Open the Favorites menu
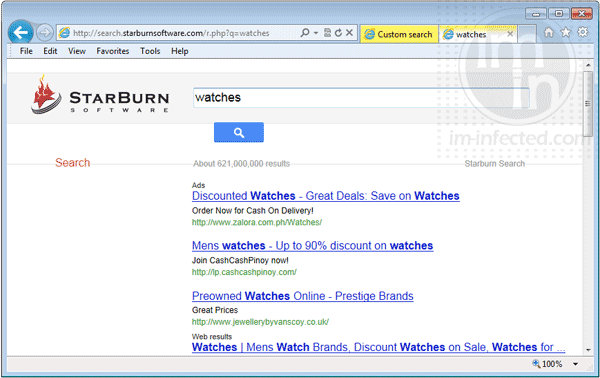600x378 pixels. click(112, 51)
